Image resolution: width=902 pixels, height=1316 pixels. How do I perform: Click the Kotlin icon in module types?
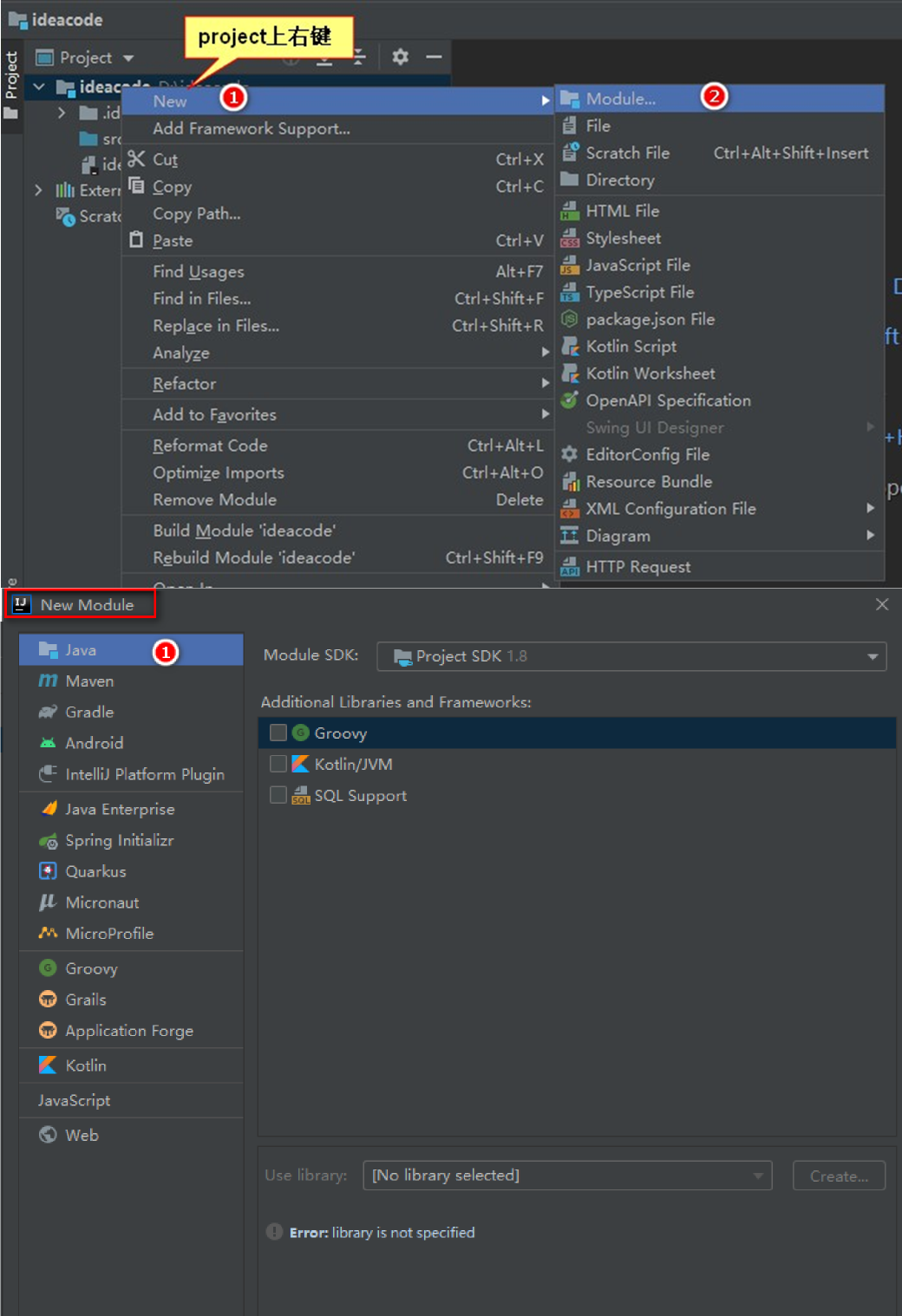coord(48,1065)
